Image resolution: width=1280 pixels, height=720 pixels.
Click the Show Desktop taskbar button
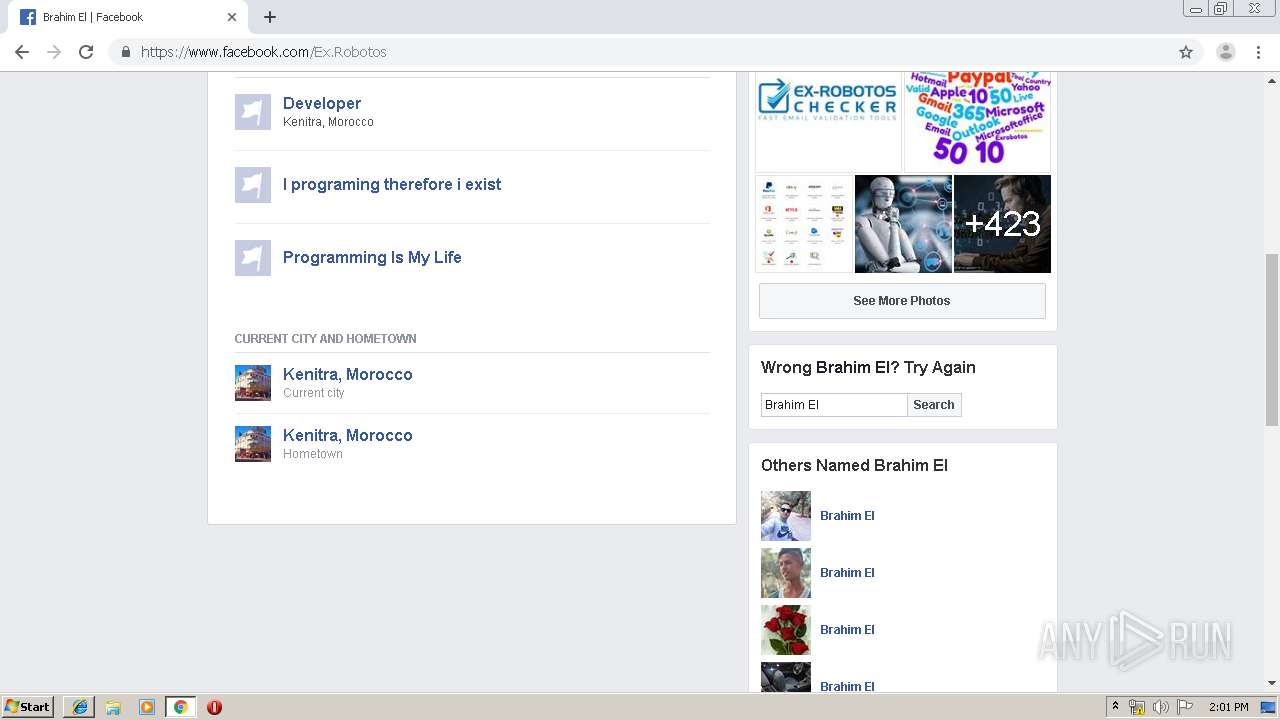(1269, 707)
